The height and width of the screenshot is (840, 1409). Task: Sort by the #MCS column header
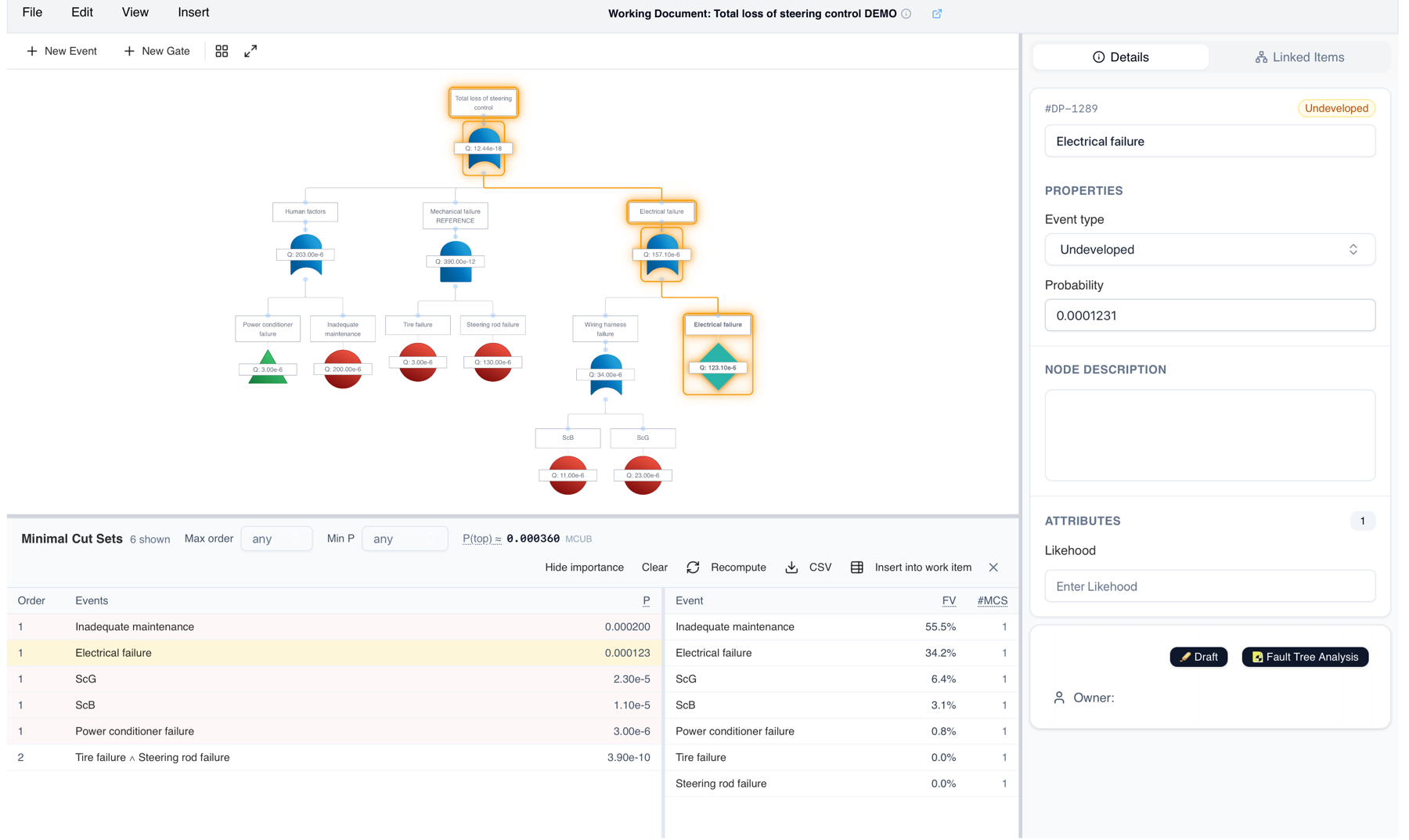[x=992, y=600]
